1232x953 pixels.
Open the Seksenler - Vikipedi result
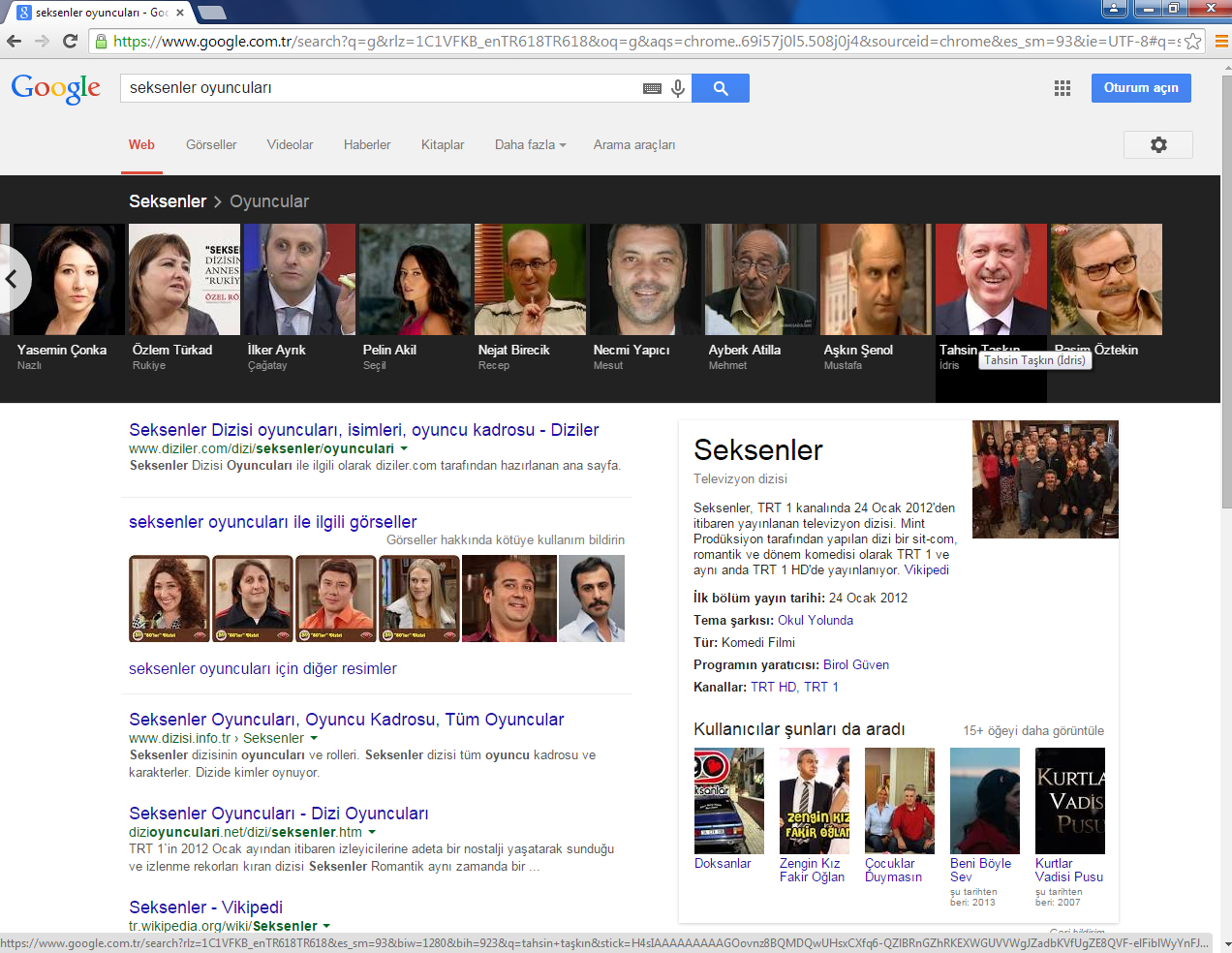(205, 907)
